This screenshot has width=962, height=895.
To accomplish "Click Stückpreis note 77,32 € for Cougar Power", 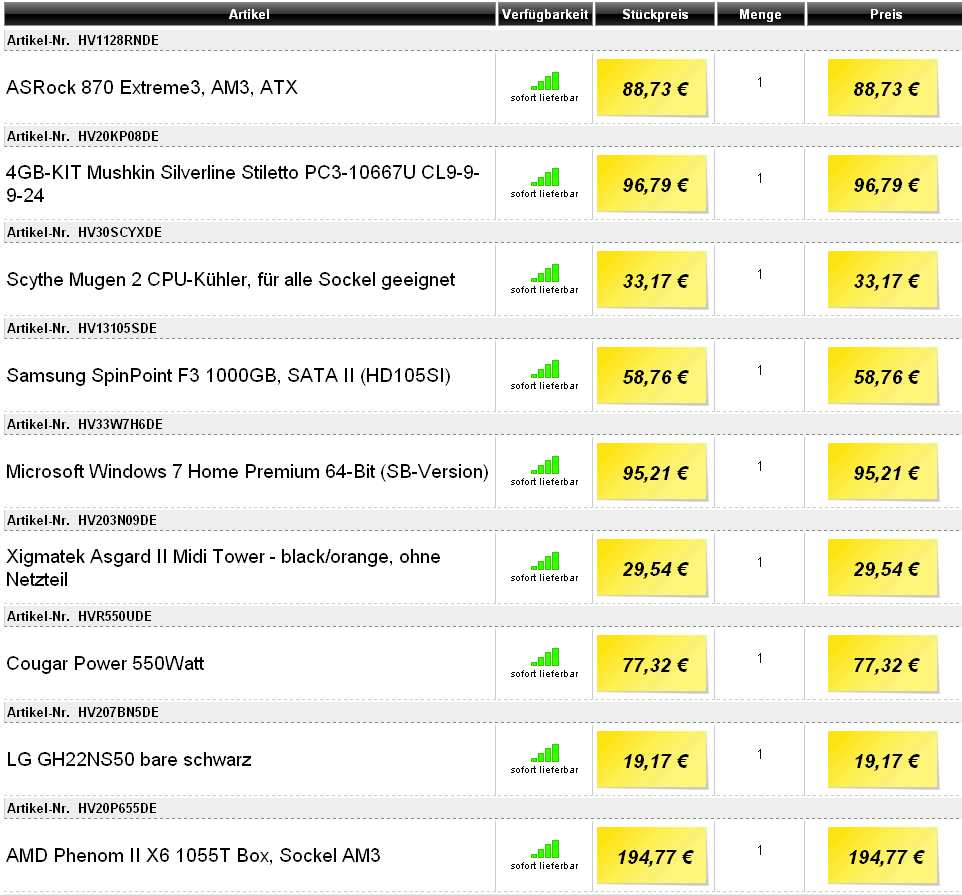I will pos(652,664).
